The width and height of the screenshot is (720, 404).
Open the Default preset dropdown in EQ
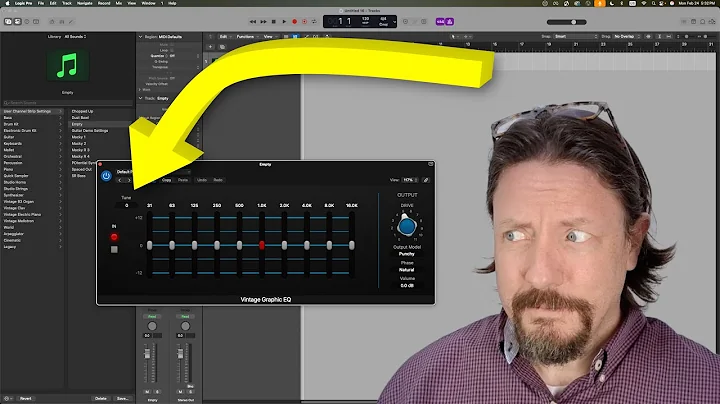point(153,172)
